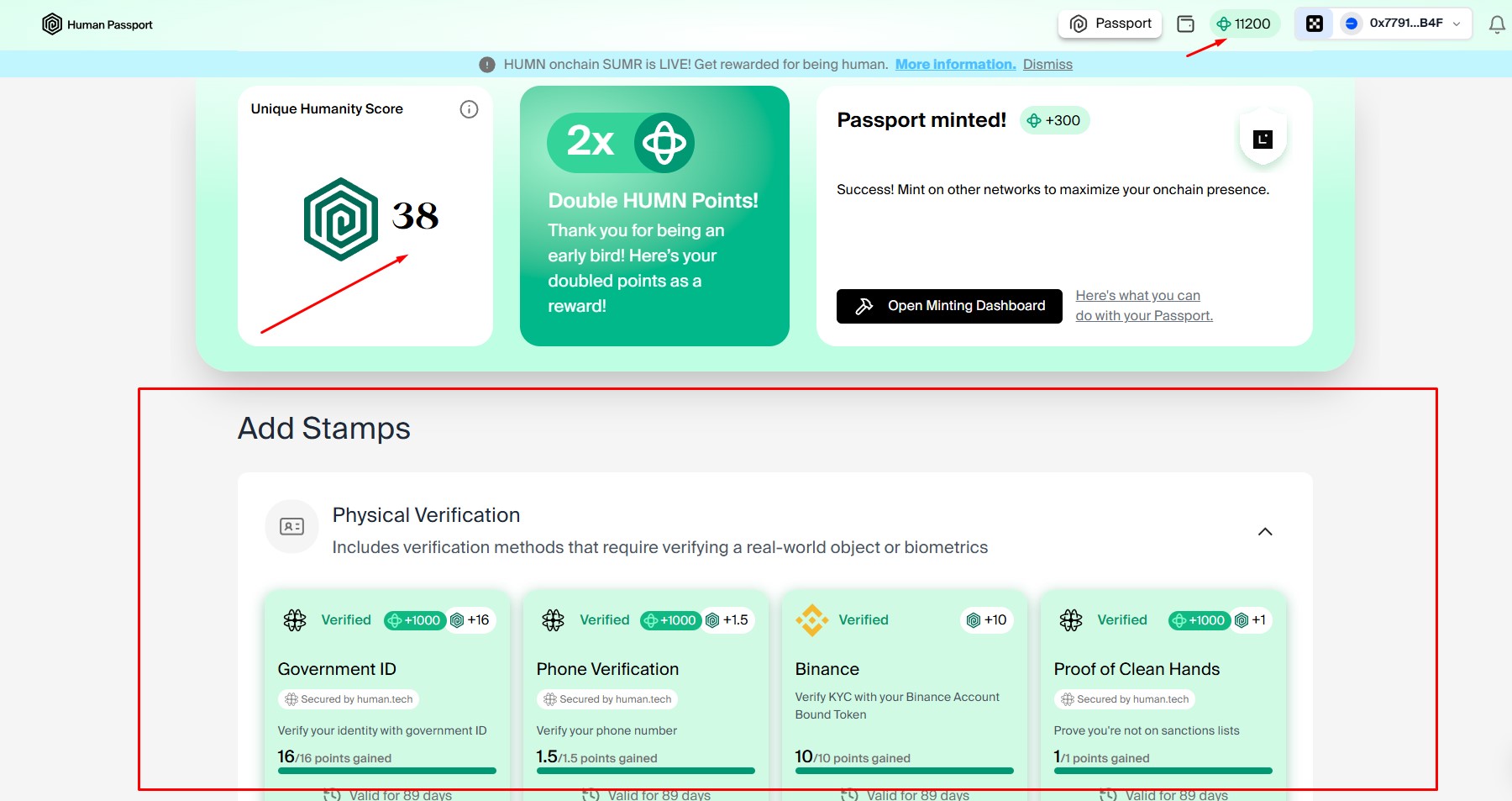Click the Linea network badge icon
Viewport: 1512px width, 801px height.
1263,140
